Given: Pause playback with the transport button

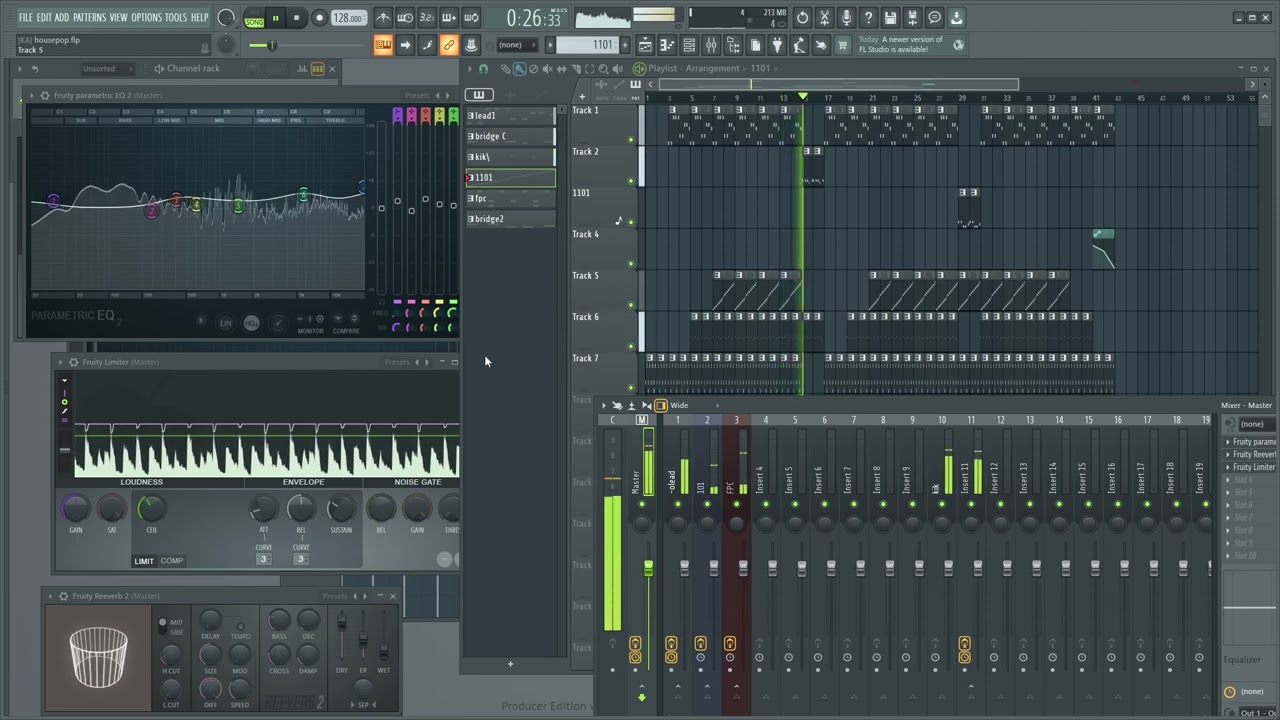Looking at the screenshot, I should [x=275, y=18].
